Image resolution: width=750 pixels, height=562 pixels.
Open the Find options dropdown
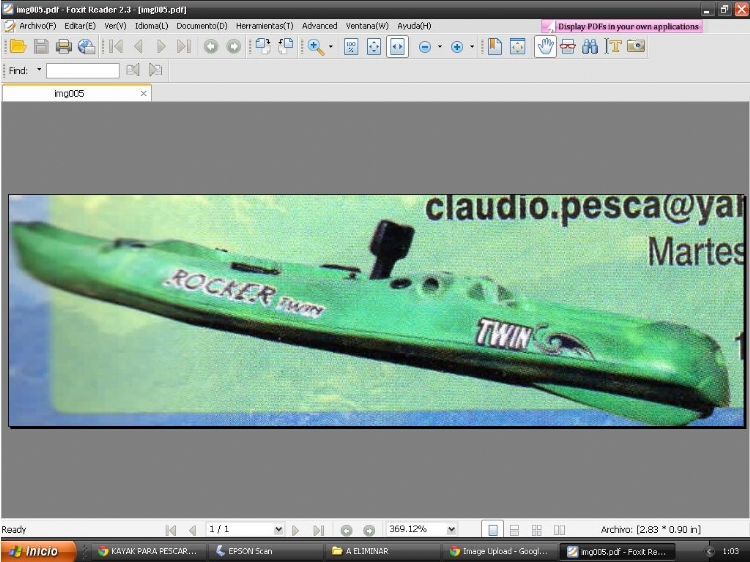[x=39, y=70]
